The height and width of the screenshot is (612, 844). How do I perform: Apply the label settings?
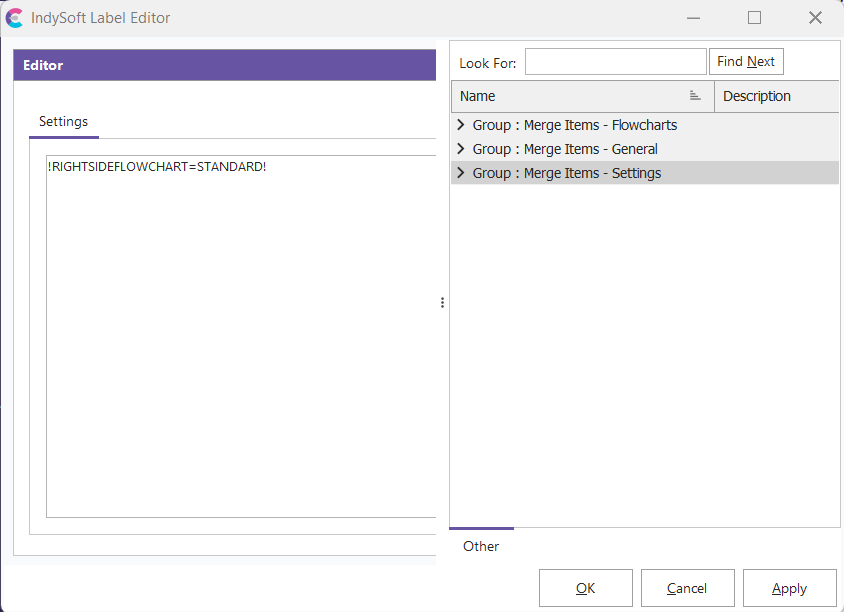tap(789, 588)
